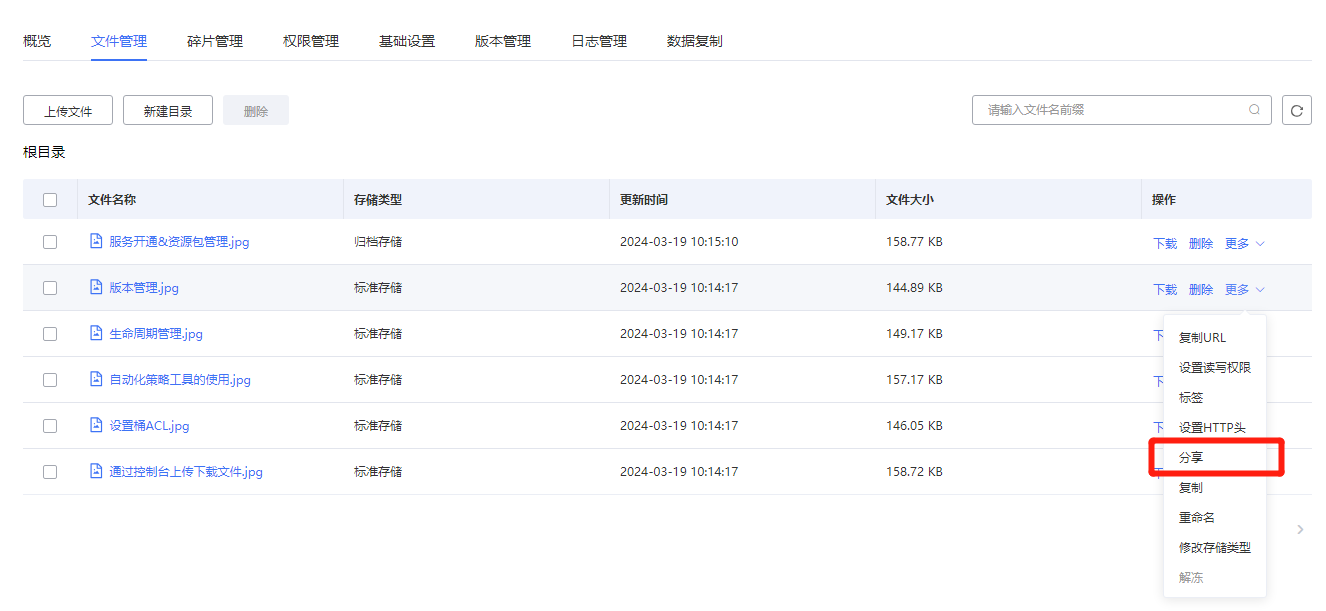Click the 158.72 KB size cell
The height and width of the screenshot is (611, 1326).
(x=914, y=472)
